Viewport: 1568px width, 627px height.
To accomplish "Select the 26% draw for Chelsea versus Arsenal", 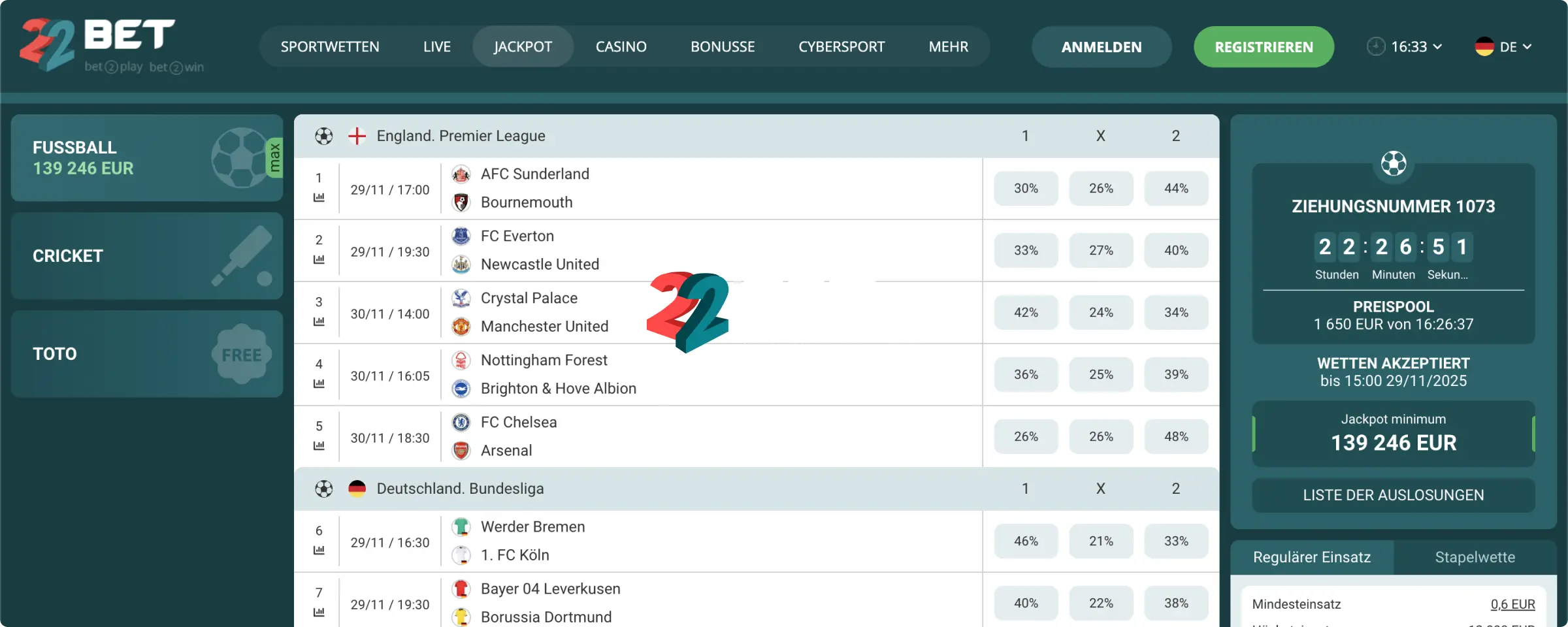I will pos(1101,436).
